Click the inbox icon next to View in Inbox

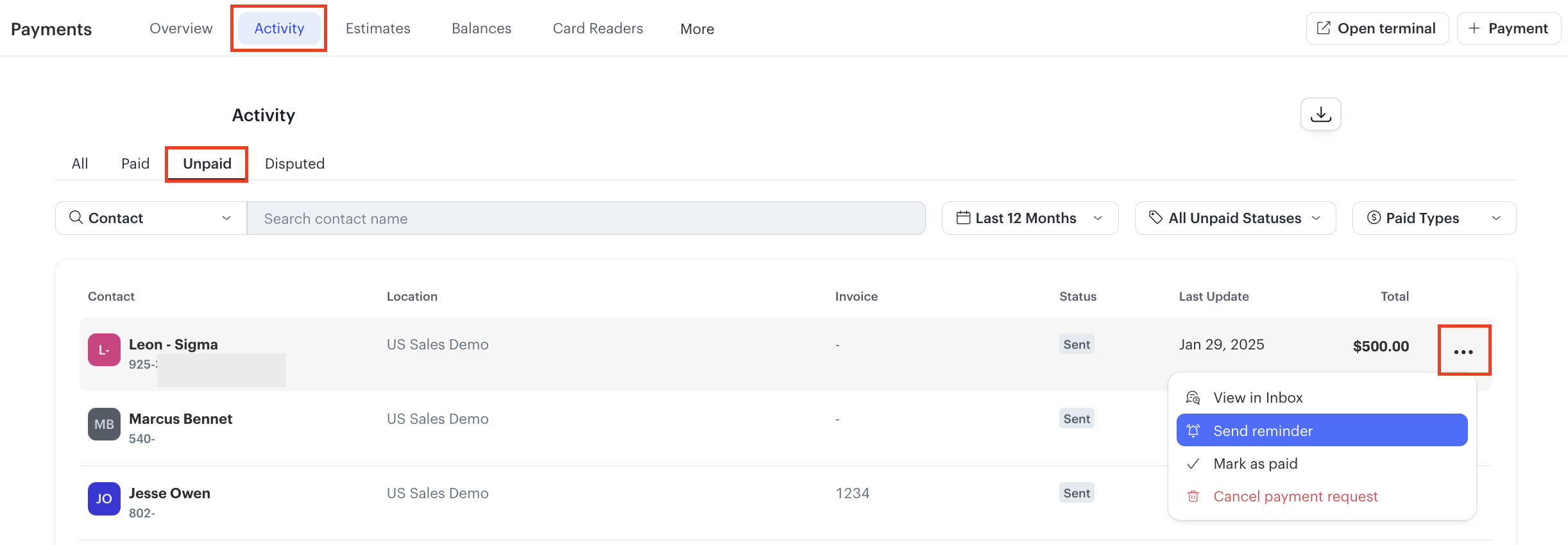tap(1193, 397)
